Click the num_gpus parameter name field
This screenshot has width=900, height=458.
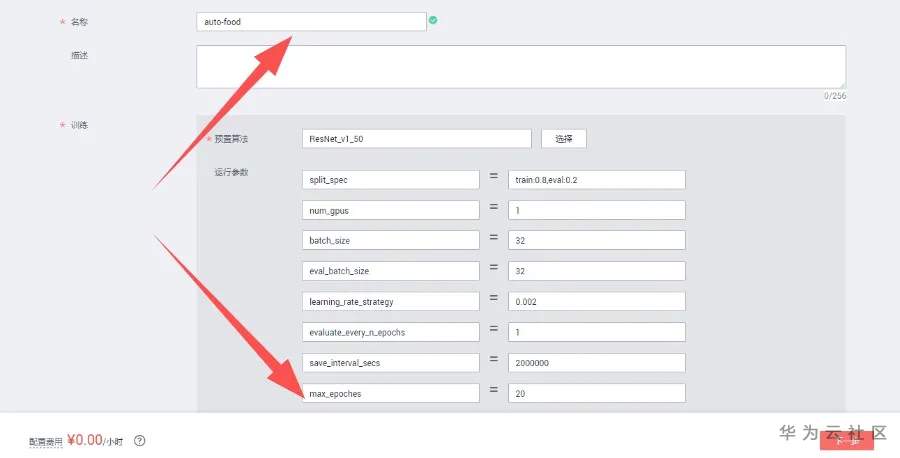[x=391, y=210]
